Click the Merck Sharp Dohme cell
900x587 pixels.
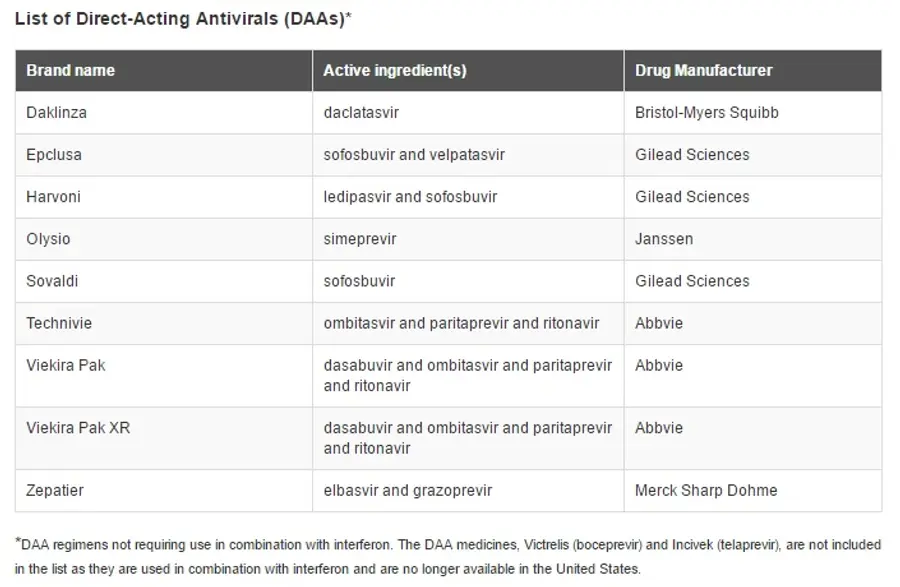753,491
